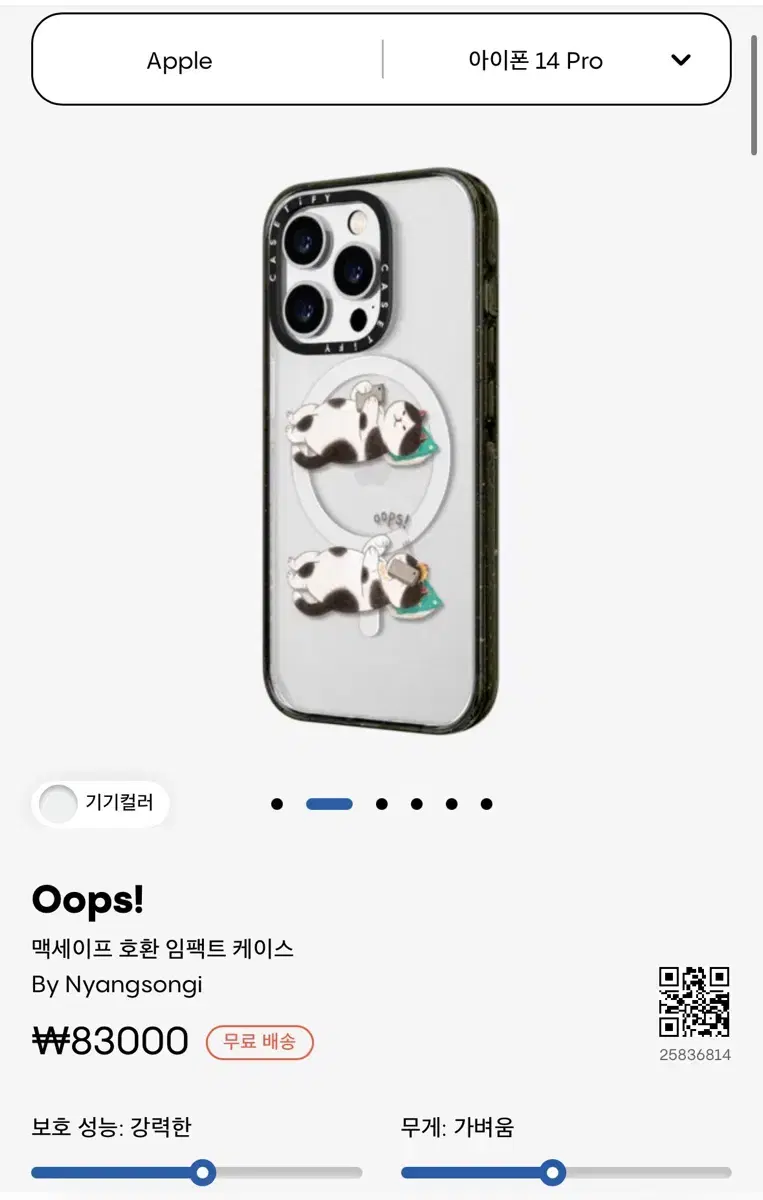Tap the product QR code
The height and width of the screenshot is (1200, 763).
click(x=694, y=1002)
